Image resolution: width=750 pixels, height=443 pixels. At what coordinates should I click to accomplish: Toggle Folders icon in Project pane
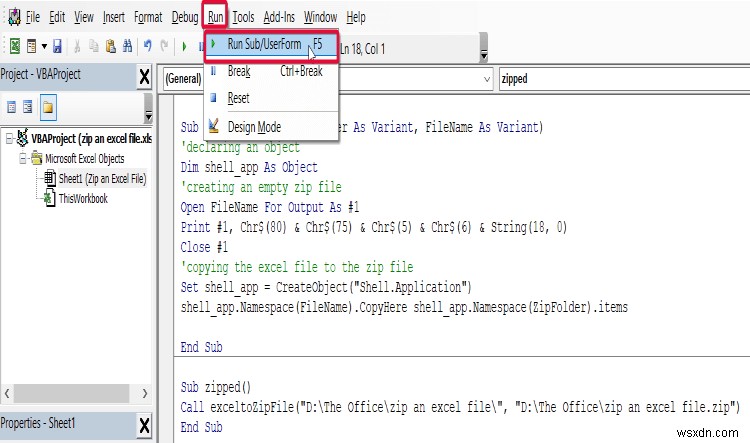tap(48, 107)
